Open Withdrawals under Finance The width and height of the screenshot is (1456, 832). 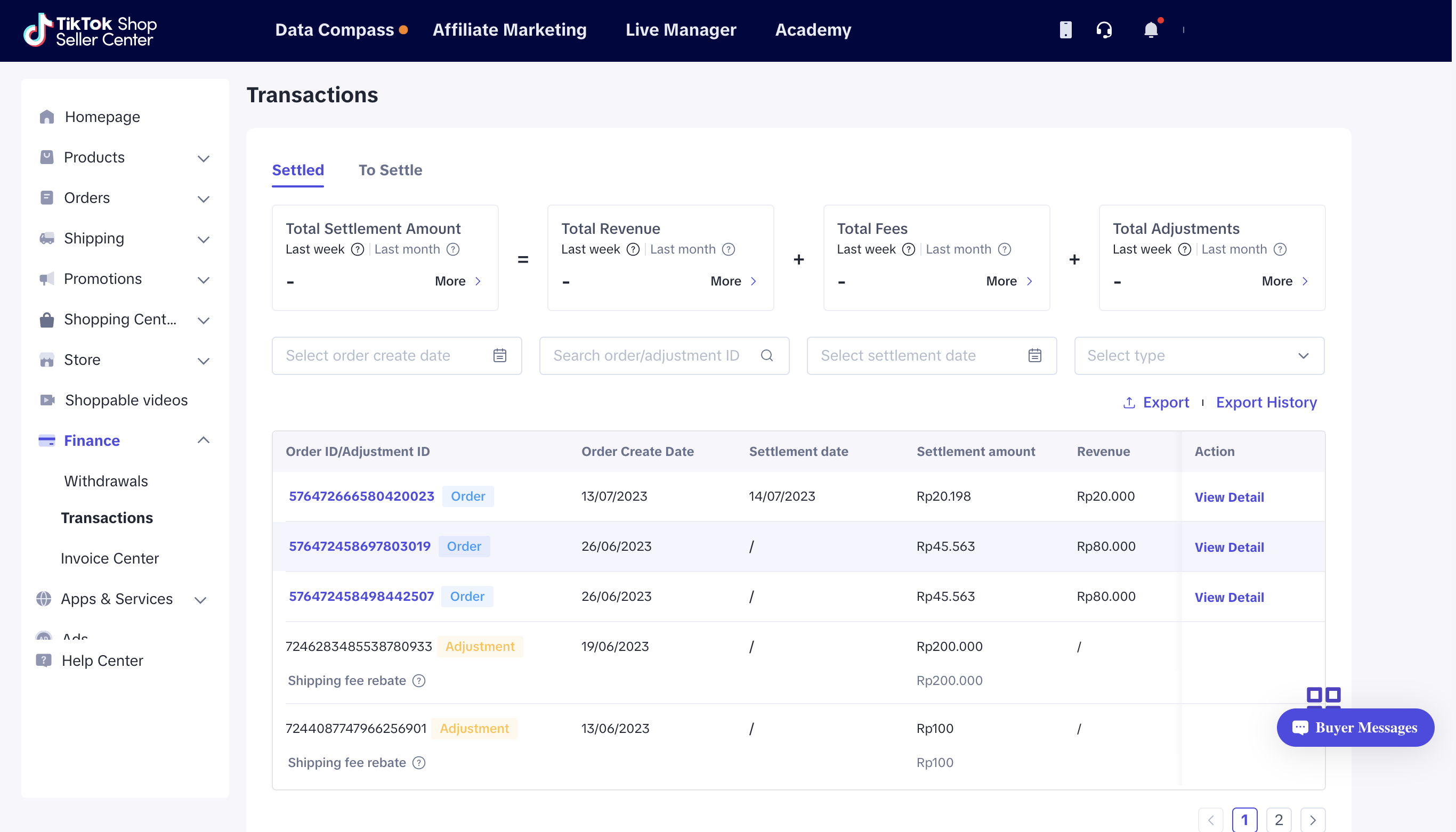pyautogui.click(x=106, y=481)
